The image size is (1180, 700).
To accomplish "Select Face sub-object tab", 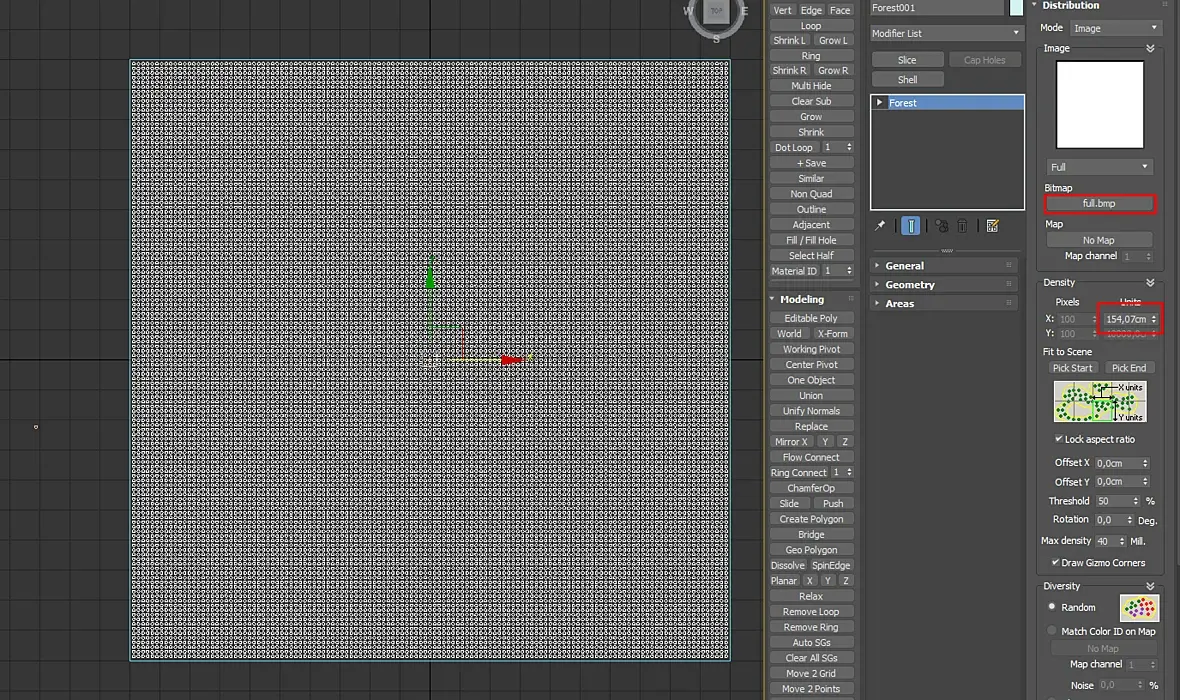I will pyautogui.click(x=840, y=10).
